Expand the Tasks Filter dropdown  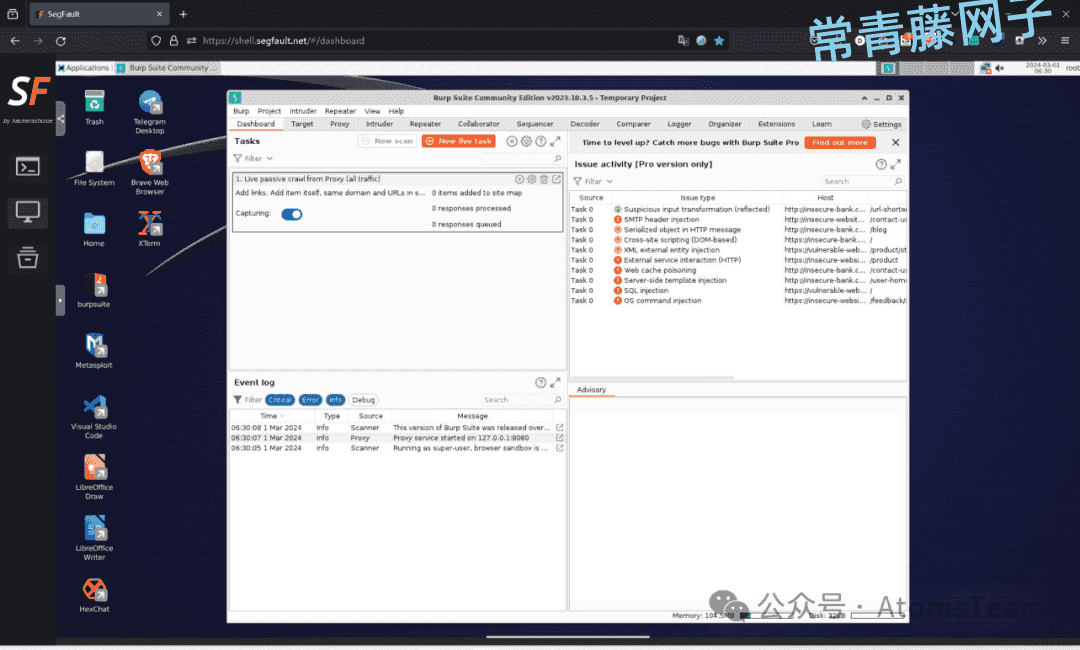pos(253,158)
